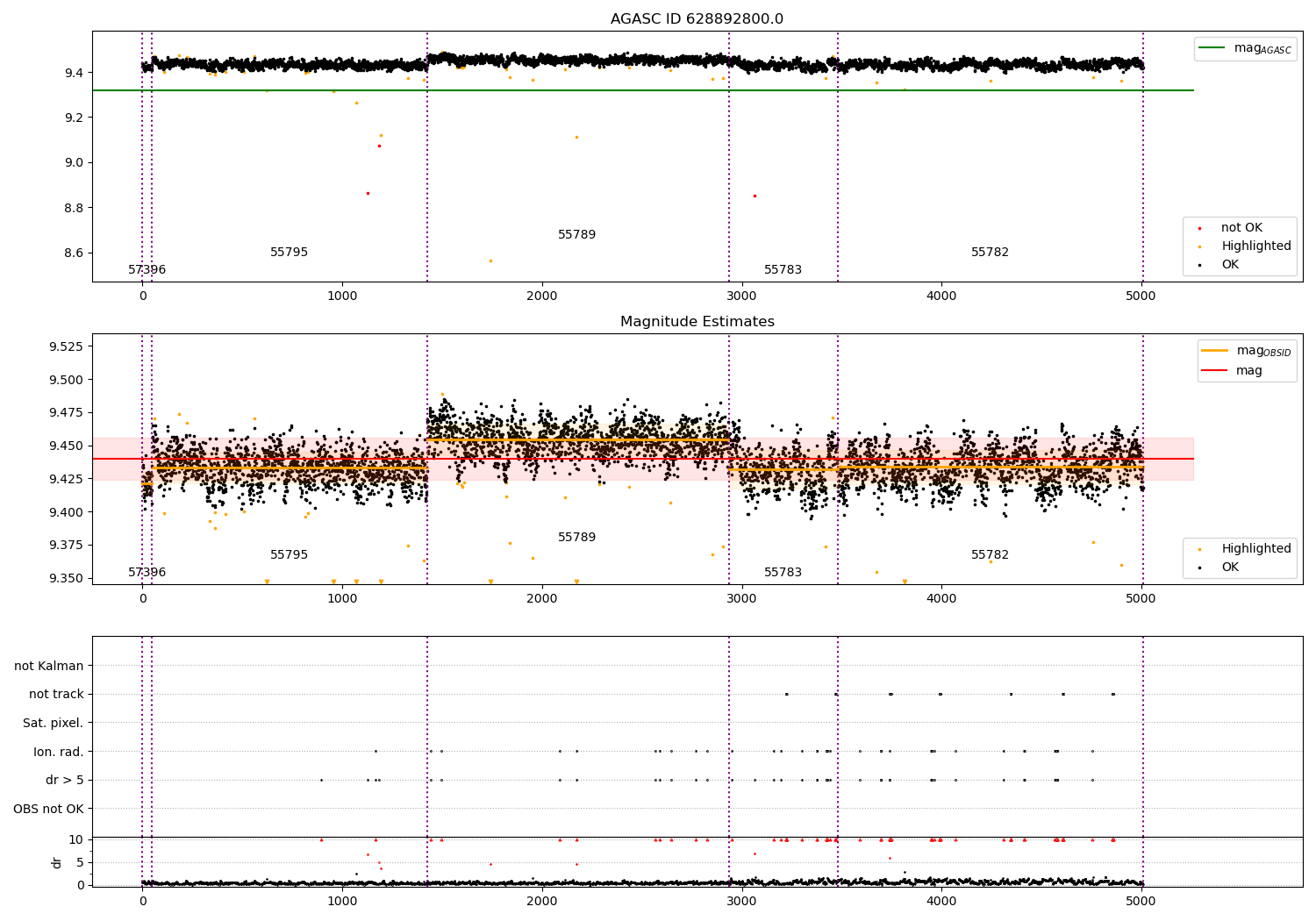This screenshot has width=1316, height=921.
Task: Click the 55795 observation label in top plot
Action: 289,253
